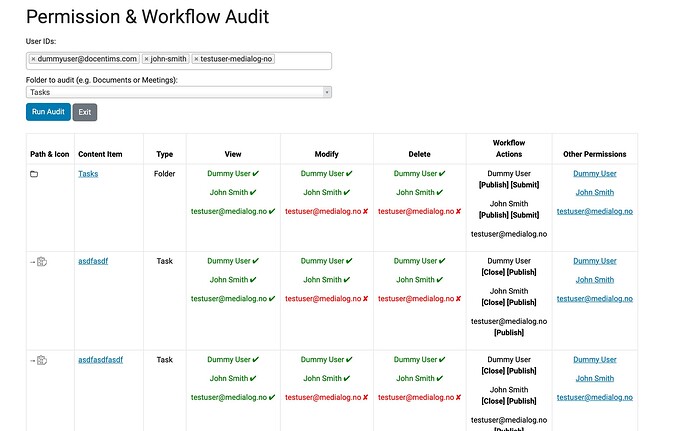Open testuser@medialog.no permissions in asdfasdfasdf row
The image size is (690, 431).
(595, 398)
